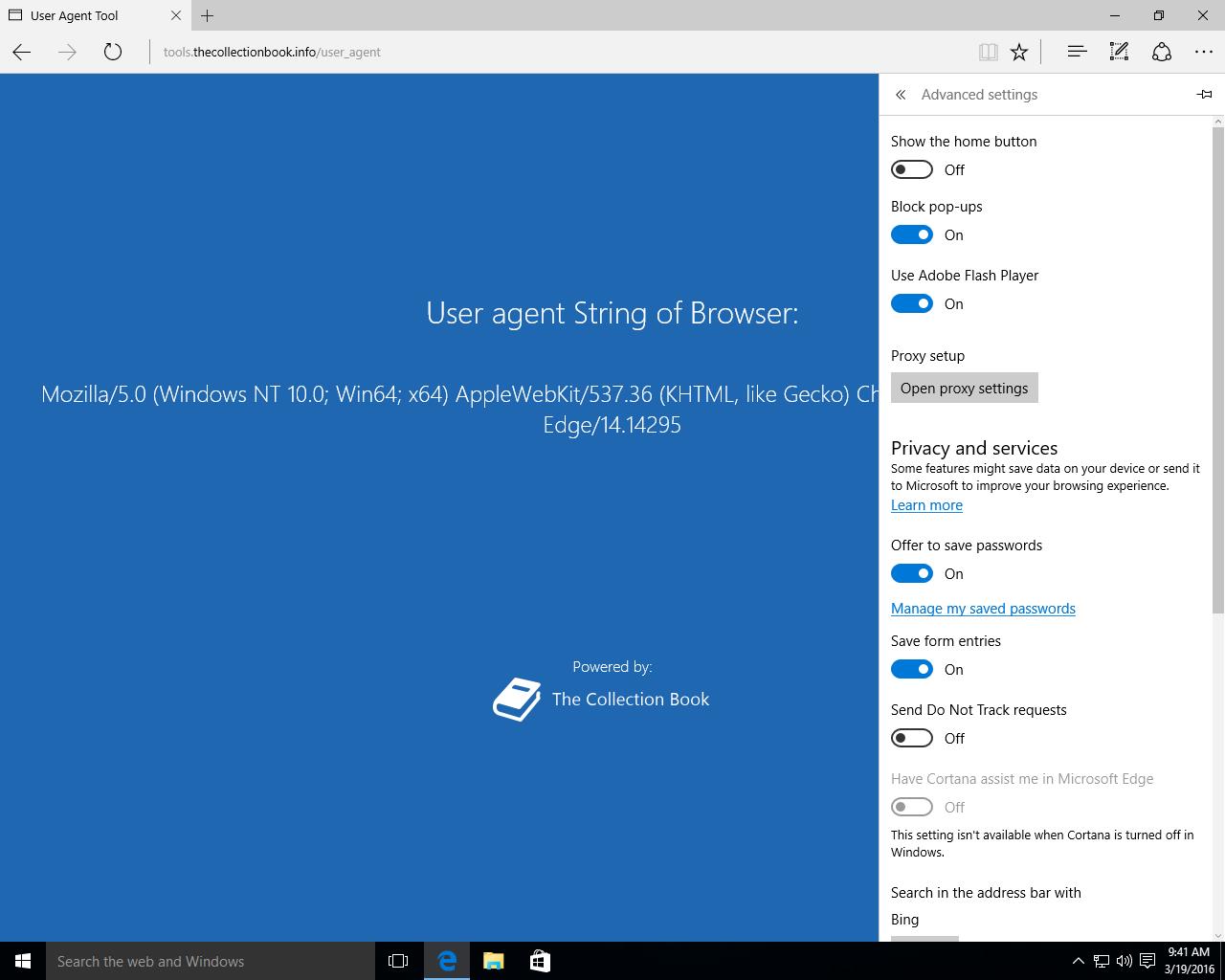The image size is (1225, 980).
Task: Click the 'User agent String of Browser:' heading
Action: (x=612, y=313)
